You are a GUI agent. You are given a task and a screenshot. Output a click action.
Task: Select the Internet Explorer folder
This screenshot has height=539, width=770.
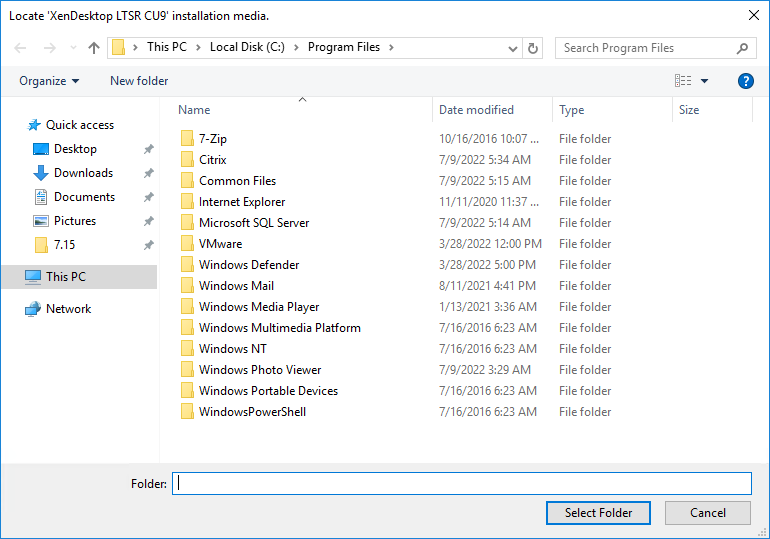click(x=242, y=202)
